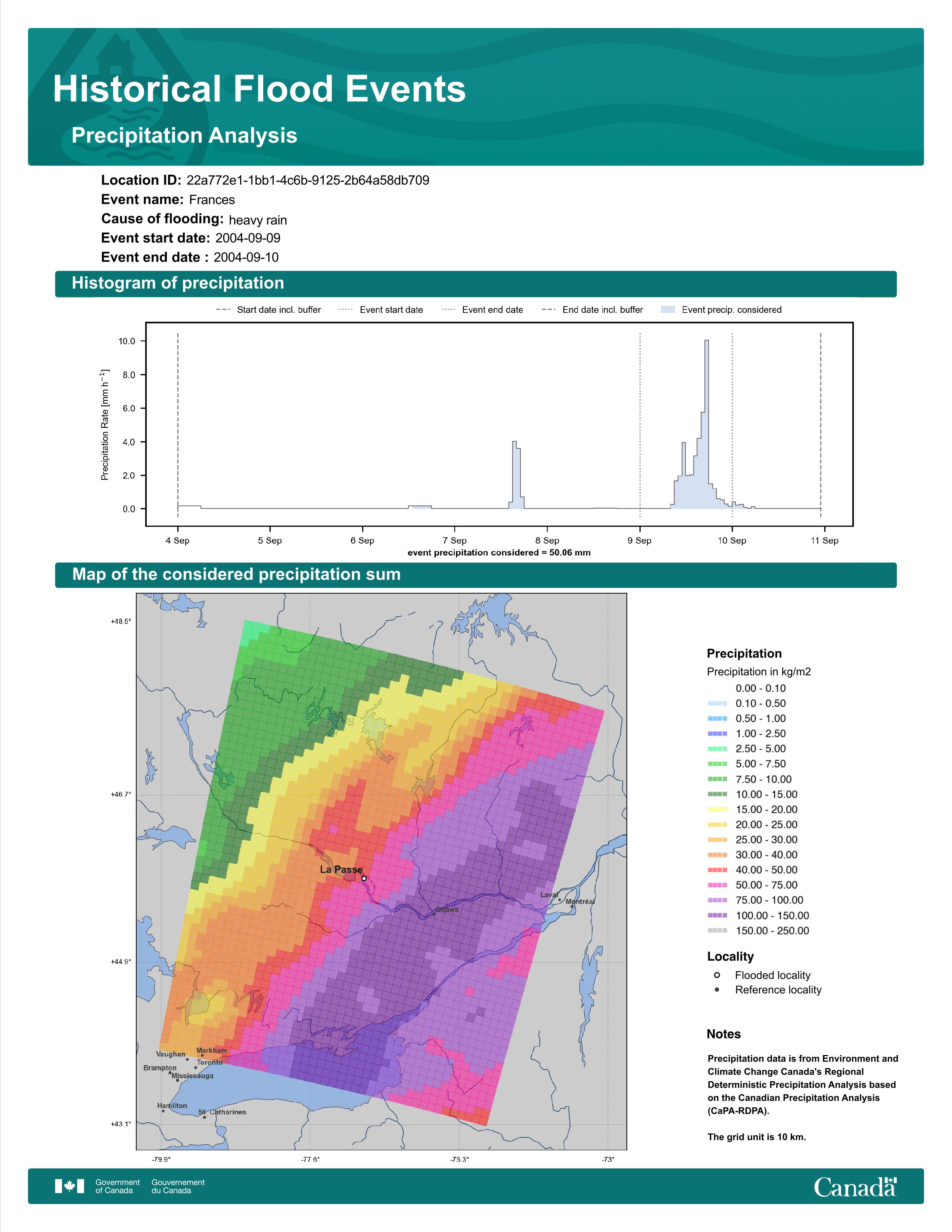Click the Historical Flood Events title
This screenshot has width=952, height=1232.
(x=259, y=89)
